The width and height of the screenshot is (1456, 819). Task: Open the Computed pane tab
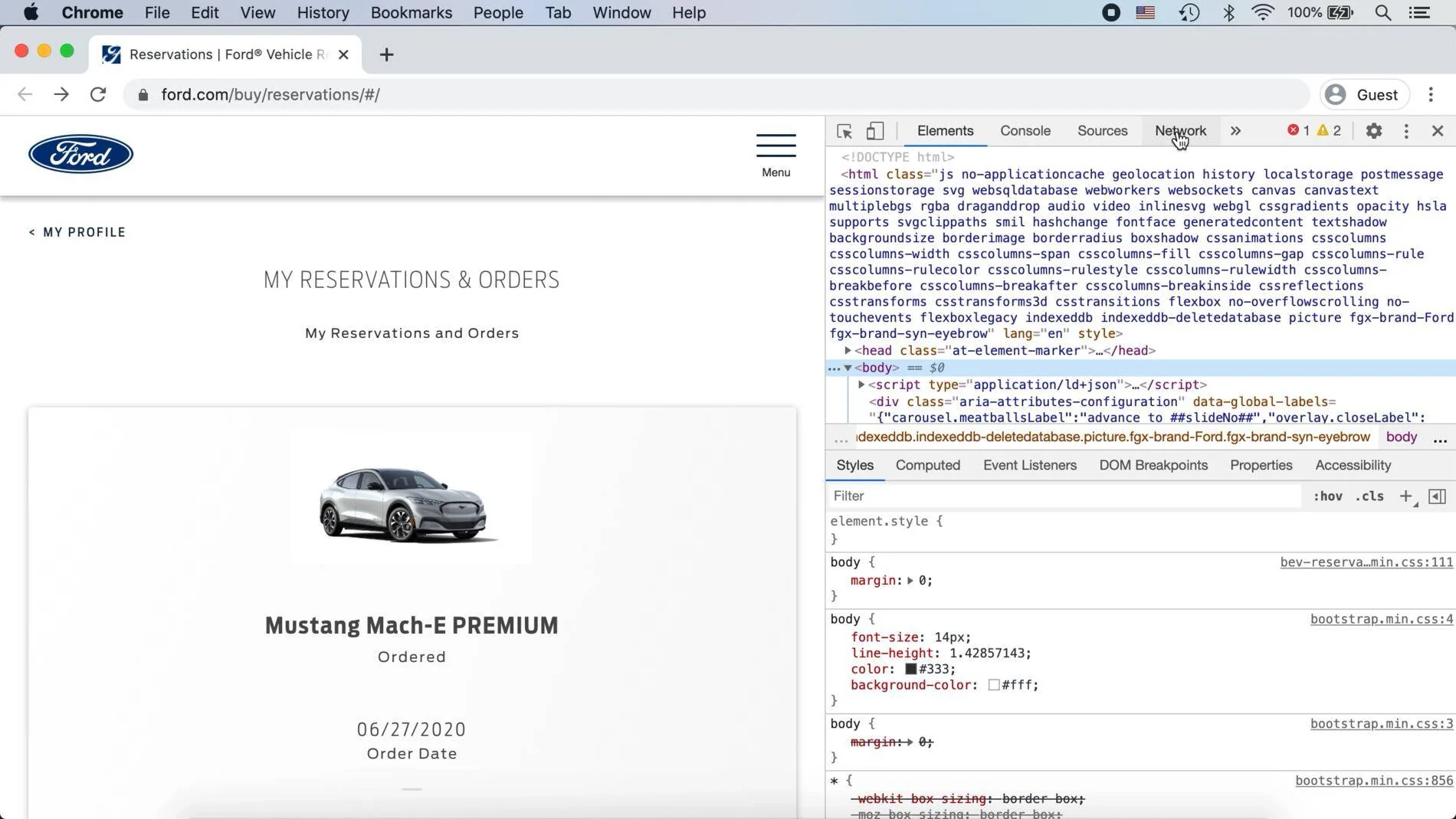(927, 466)
